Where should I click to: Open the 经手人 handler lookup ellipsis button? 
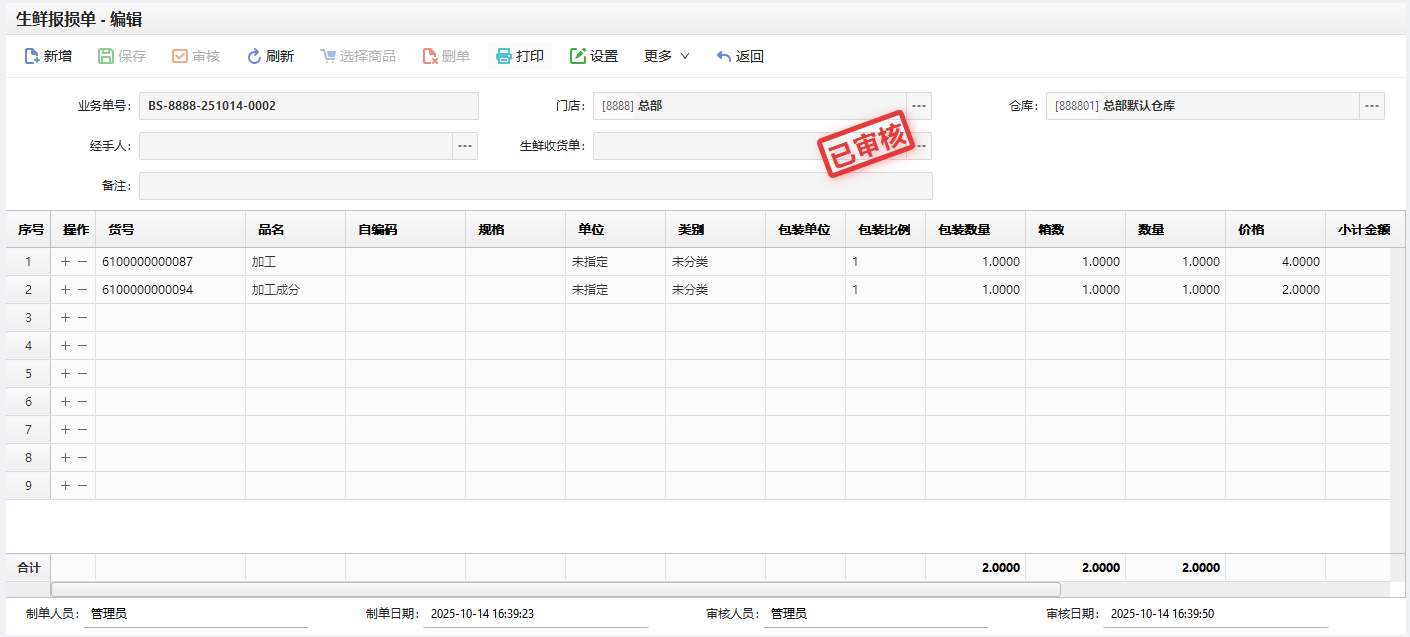tap(465, 146)
